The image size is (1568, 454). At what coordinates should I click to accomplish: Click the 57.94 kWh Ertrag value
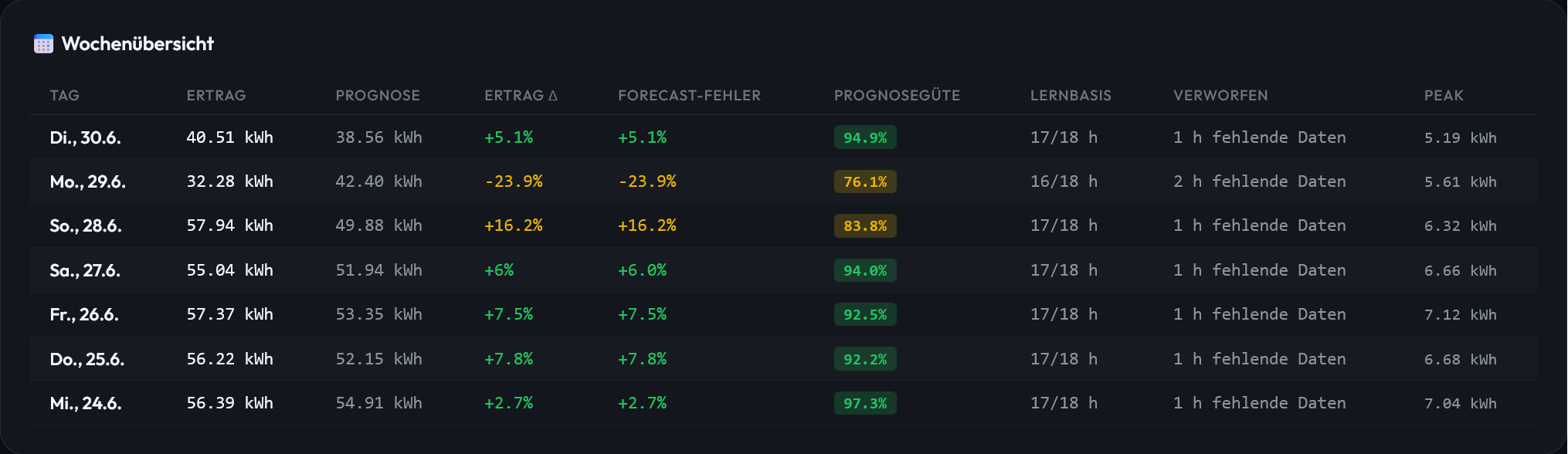229,225
